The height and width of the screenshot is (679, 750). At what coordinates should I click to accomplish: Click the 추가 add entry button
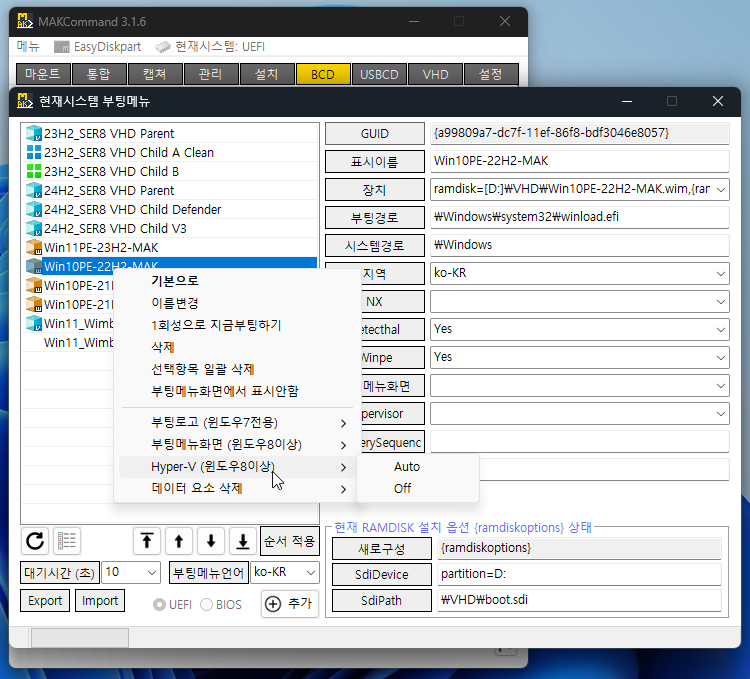click(x=290, y=604)
